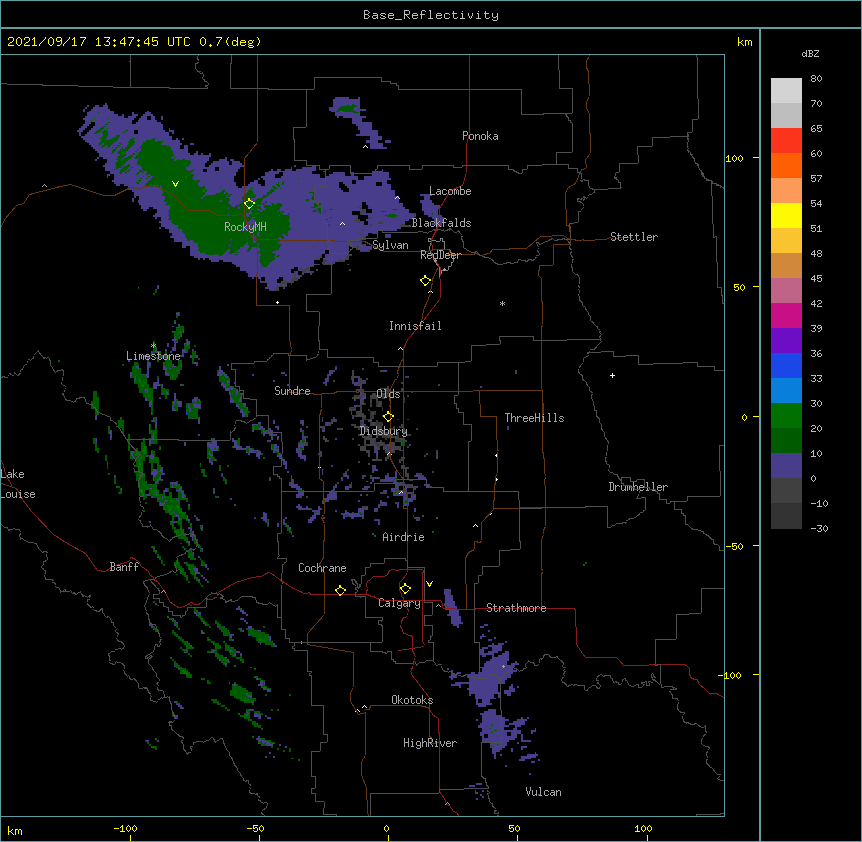Click the RedDeer city label
This screenshot has height=842, width=862.
tap(440, 255)
